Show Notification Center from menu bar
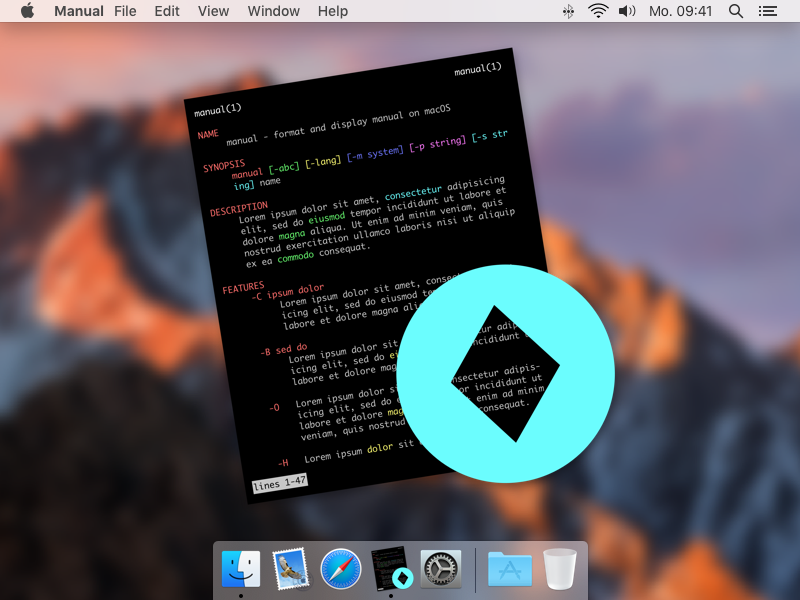 click(x=768, y=11)
